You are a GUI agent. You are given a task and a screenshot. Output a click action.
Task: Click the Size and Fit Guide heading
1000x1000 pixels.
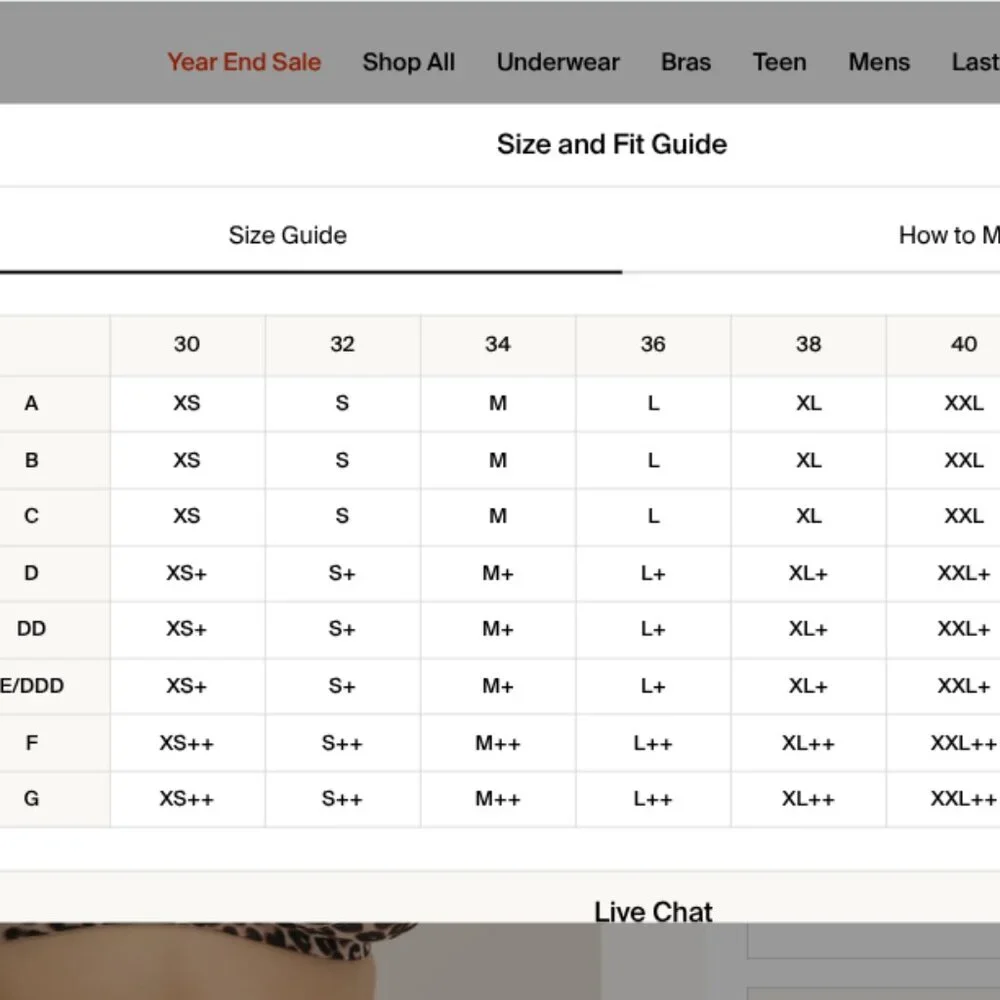coord(612,144)
